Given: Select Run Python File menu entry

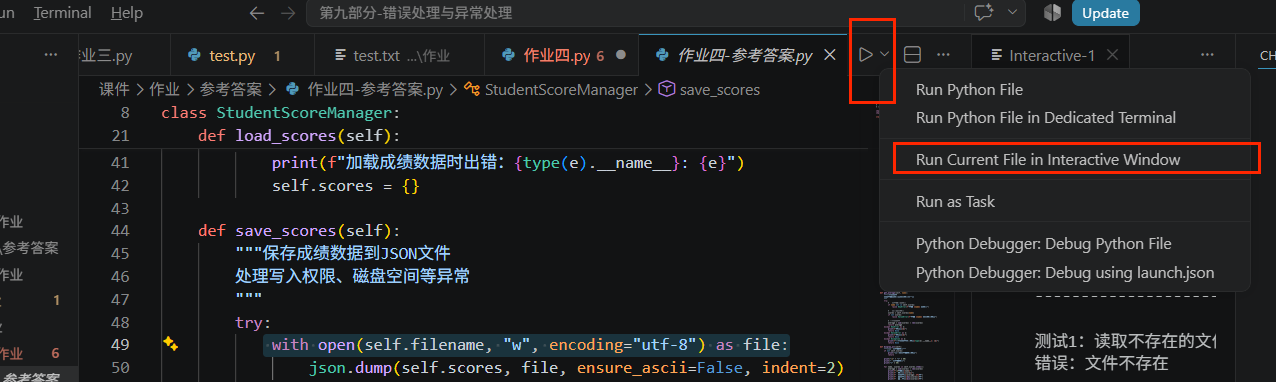Looking at the screenshot, I should click(969, 89).
